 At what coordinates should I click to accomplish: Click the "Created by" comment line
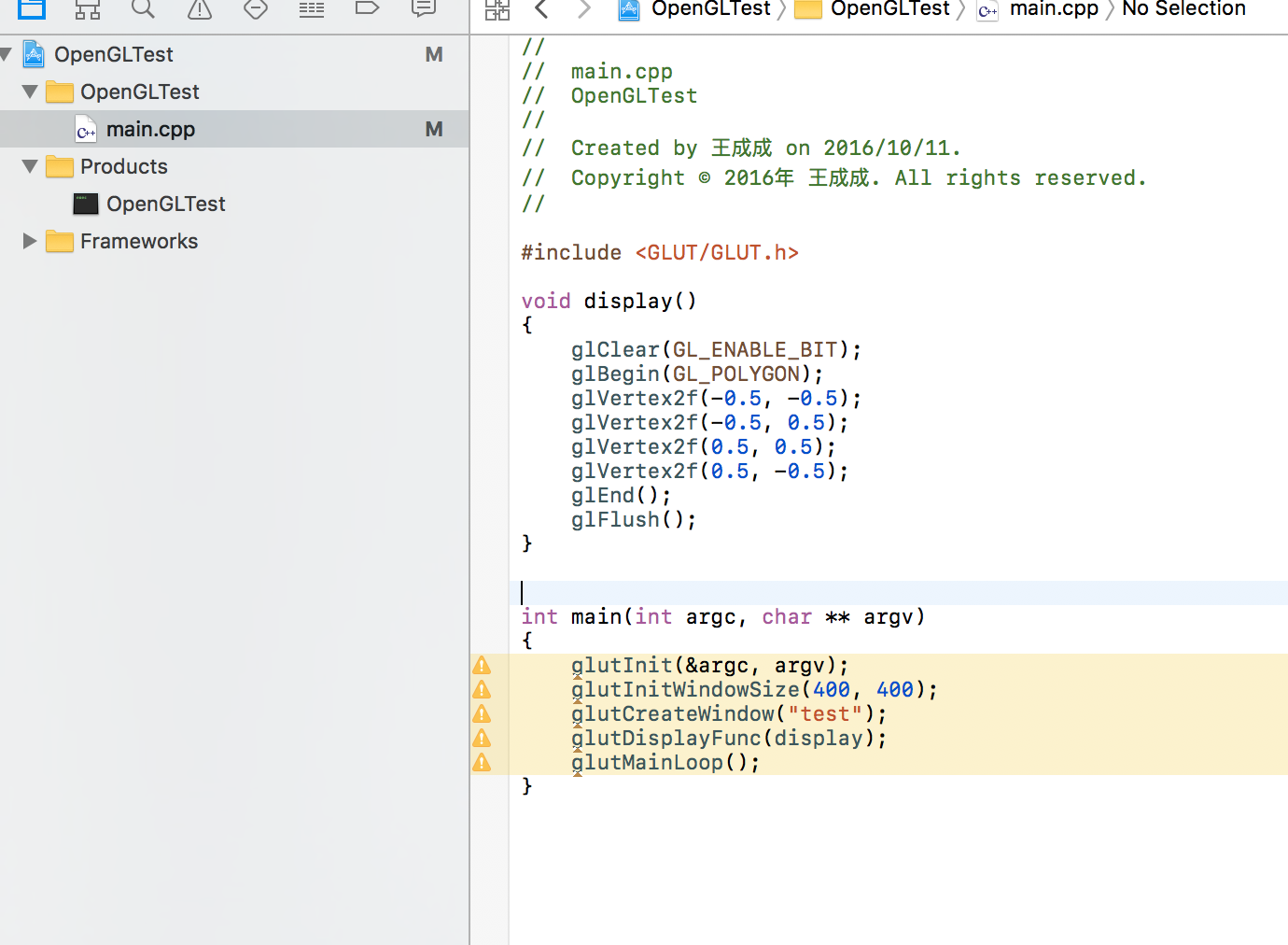(741, 148)
